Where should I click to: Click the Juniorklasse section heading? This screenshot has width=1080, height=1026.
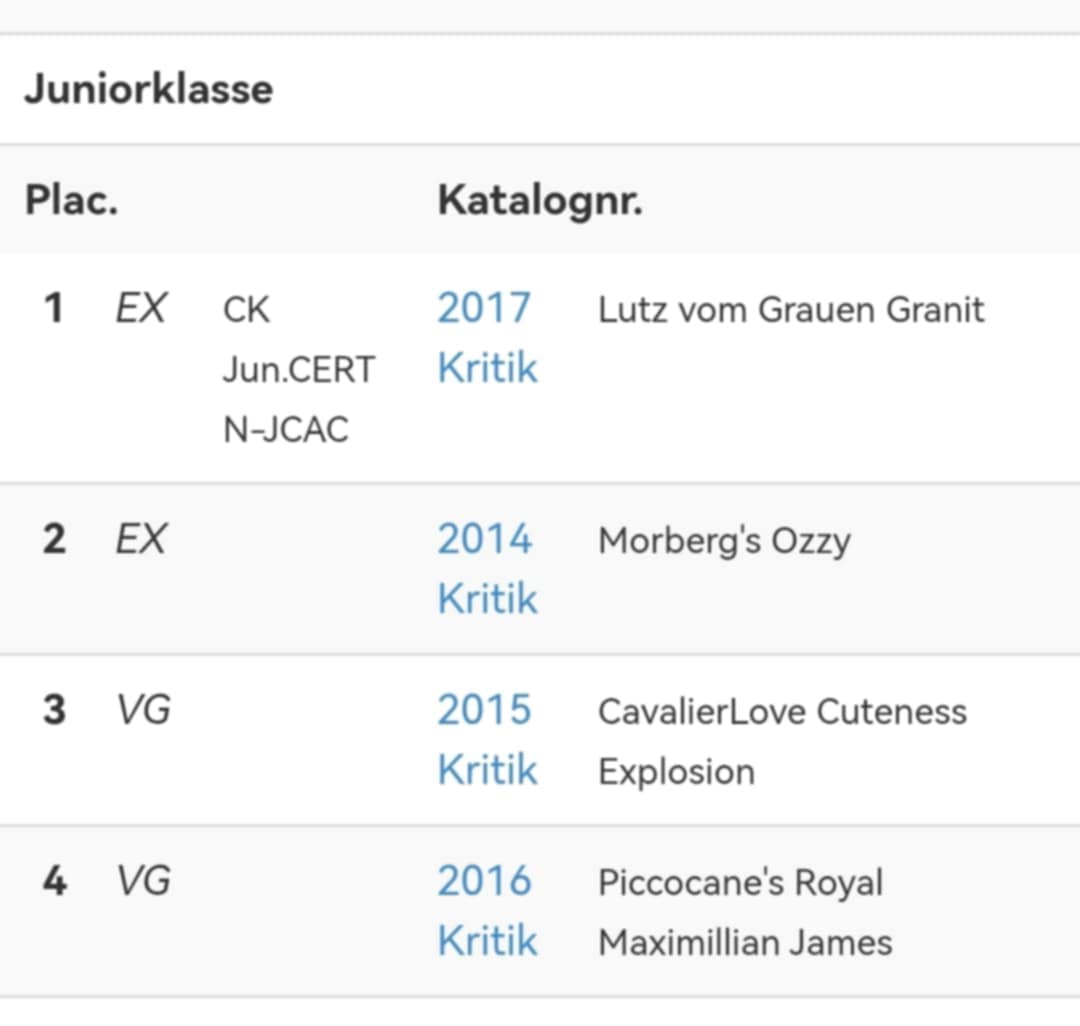[148, 89]
